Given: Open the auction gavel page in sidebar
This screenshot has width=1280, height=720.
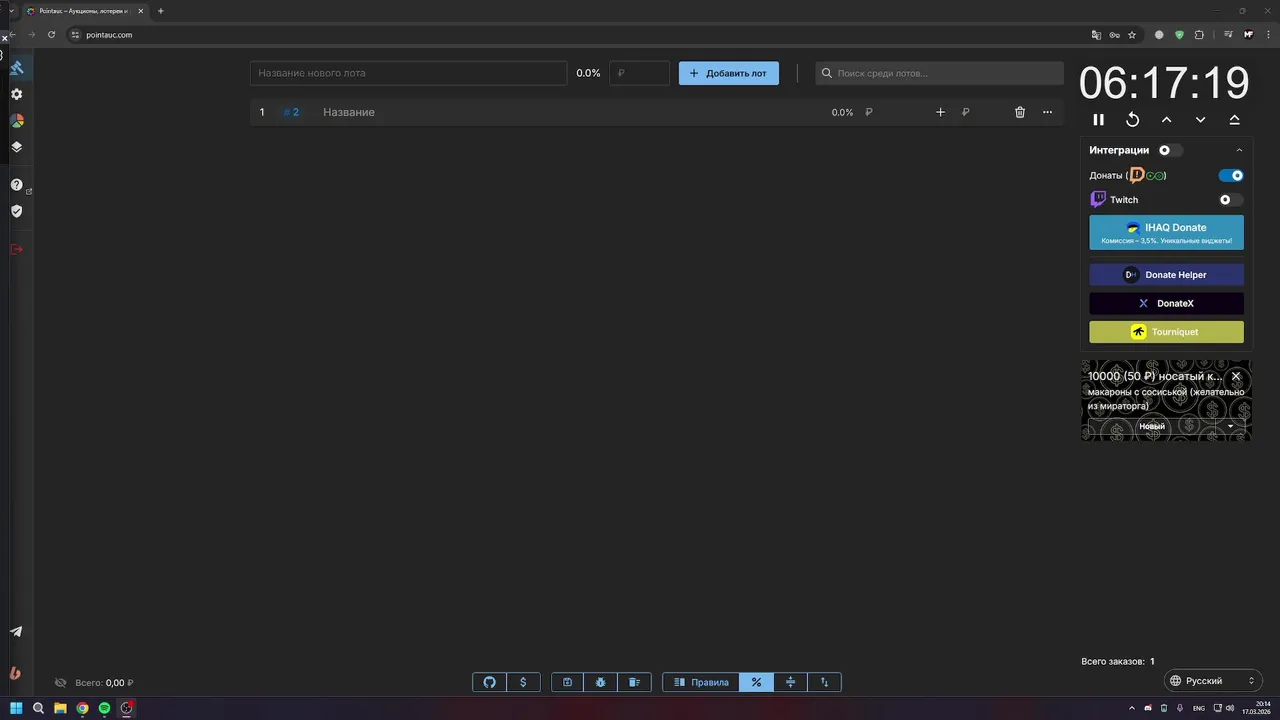Looking at the screenshot, I should [x=16, y=68].
